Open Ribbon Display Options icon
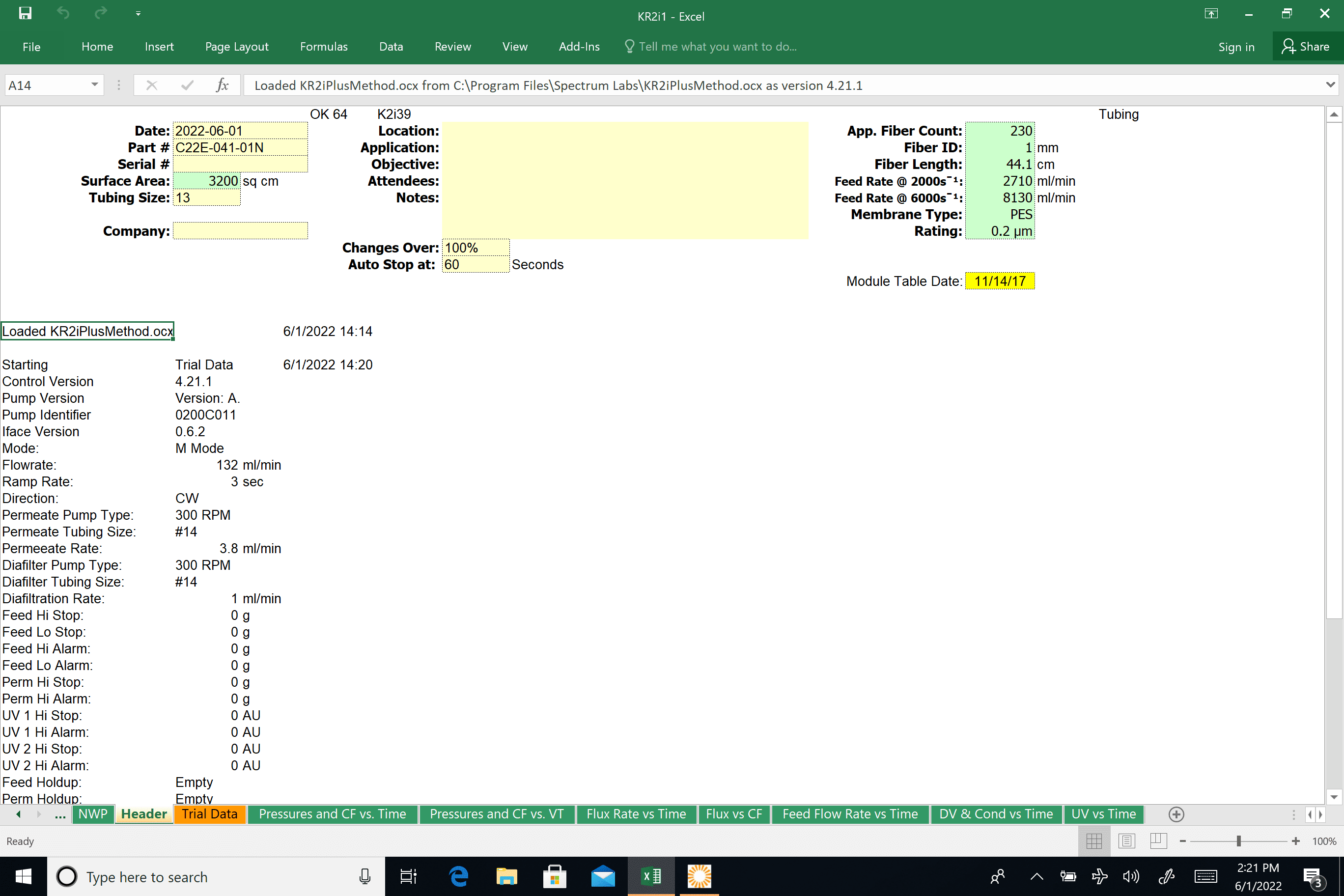This screenshot has height=896, width=1344. click(x=1211, y=14)
